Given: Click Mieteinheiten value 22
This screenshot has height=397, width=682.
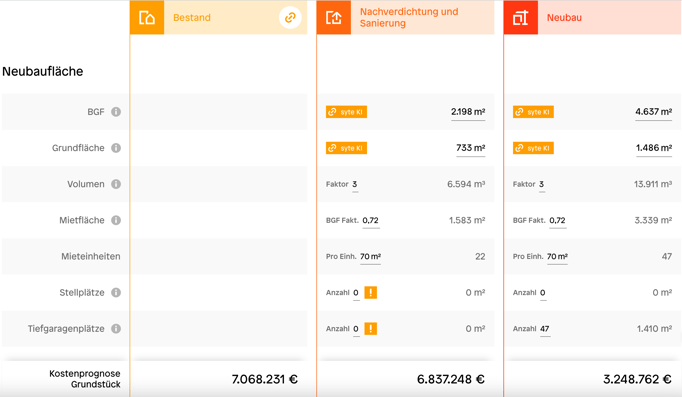Looking at the screenshot, I should point(480,257).
